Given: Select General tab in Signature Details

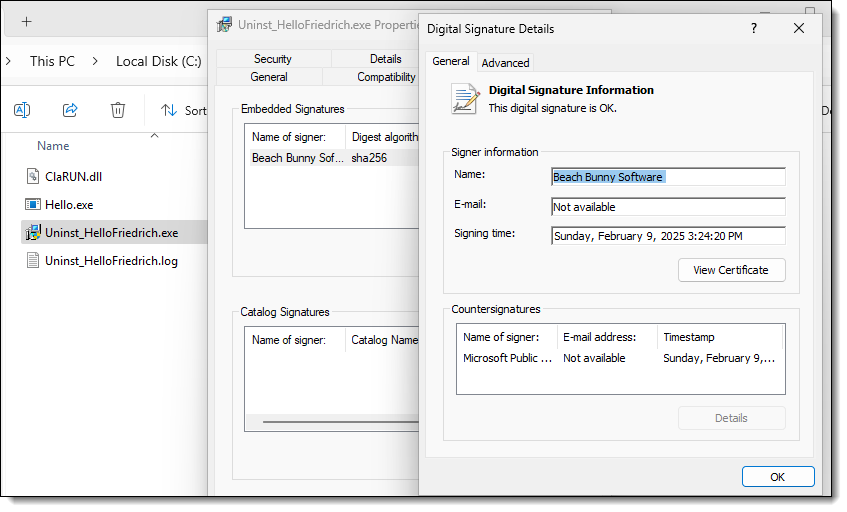Looking at the screenshot, I should tap(451, 61).
